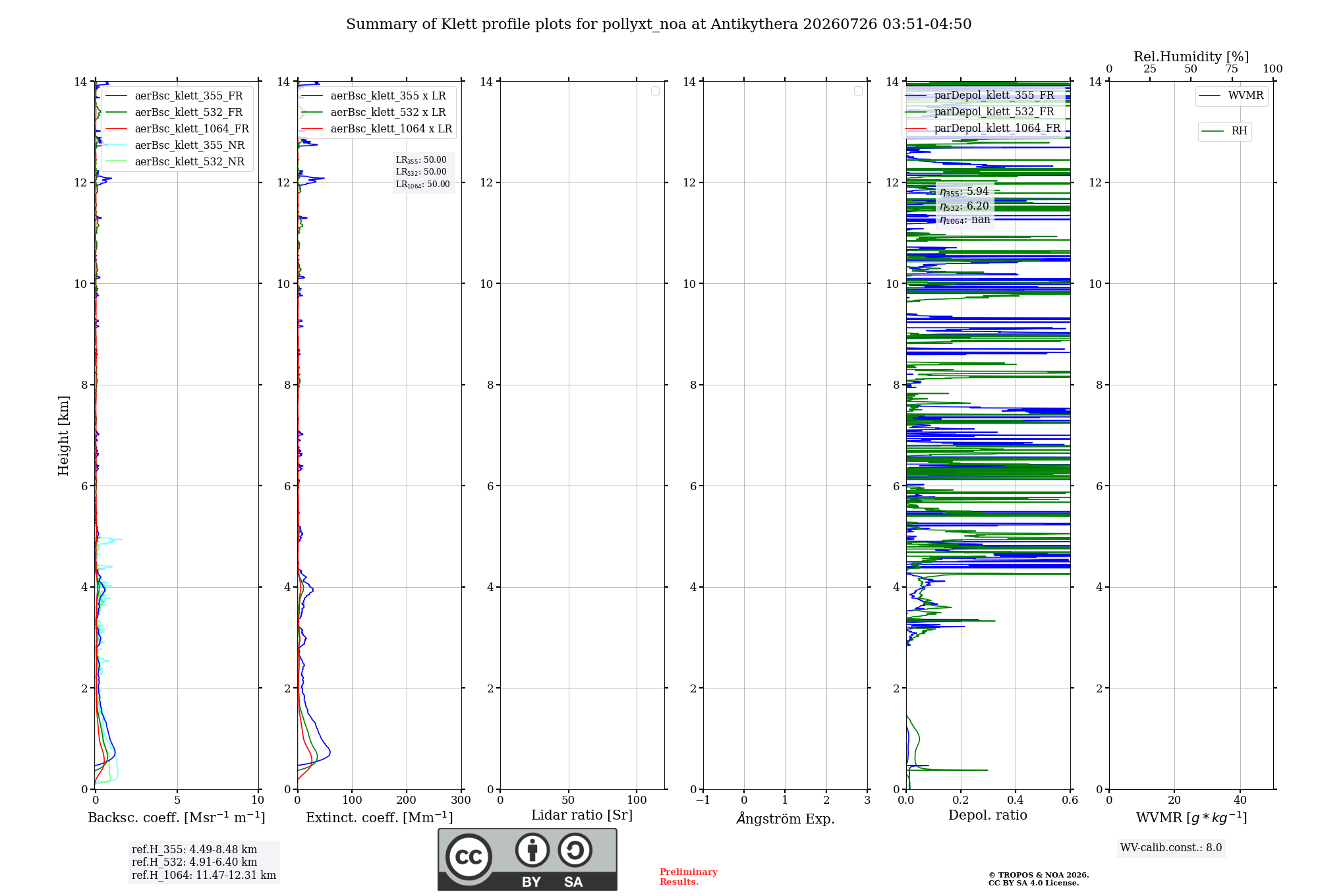
Task: Click the η355 depolarization calibration annotation
Action: (964, 192)
